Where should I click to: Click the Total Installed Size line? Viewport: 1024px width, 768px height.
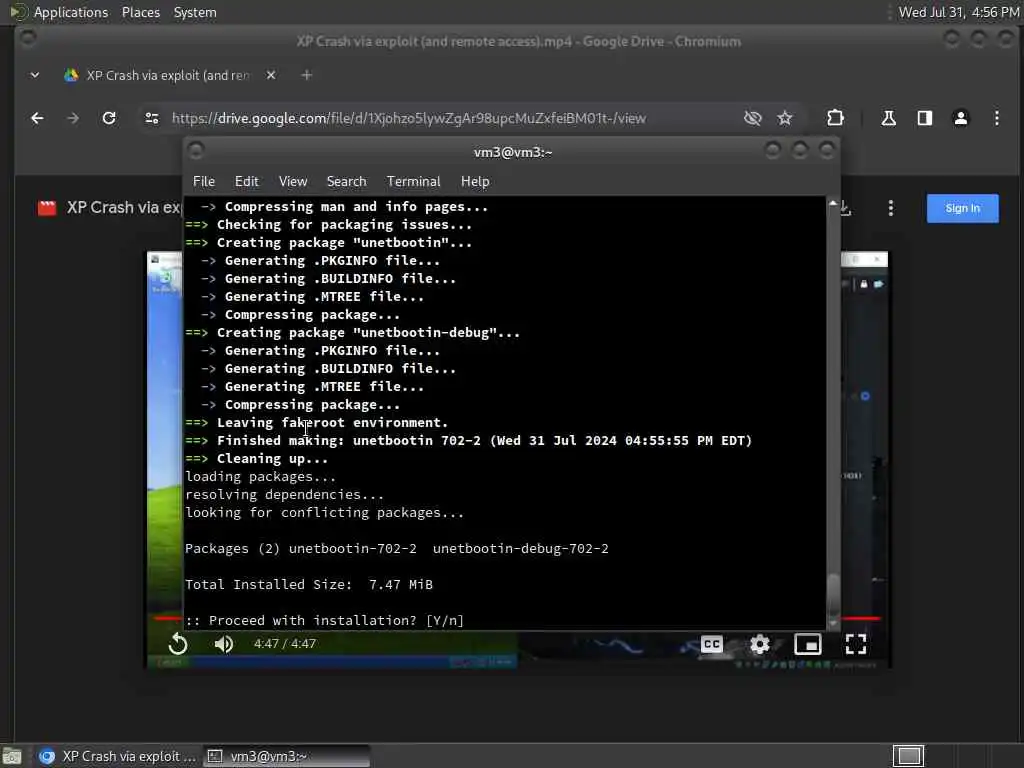[309, 584]
